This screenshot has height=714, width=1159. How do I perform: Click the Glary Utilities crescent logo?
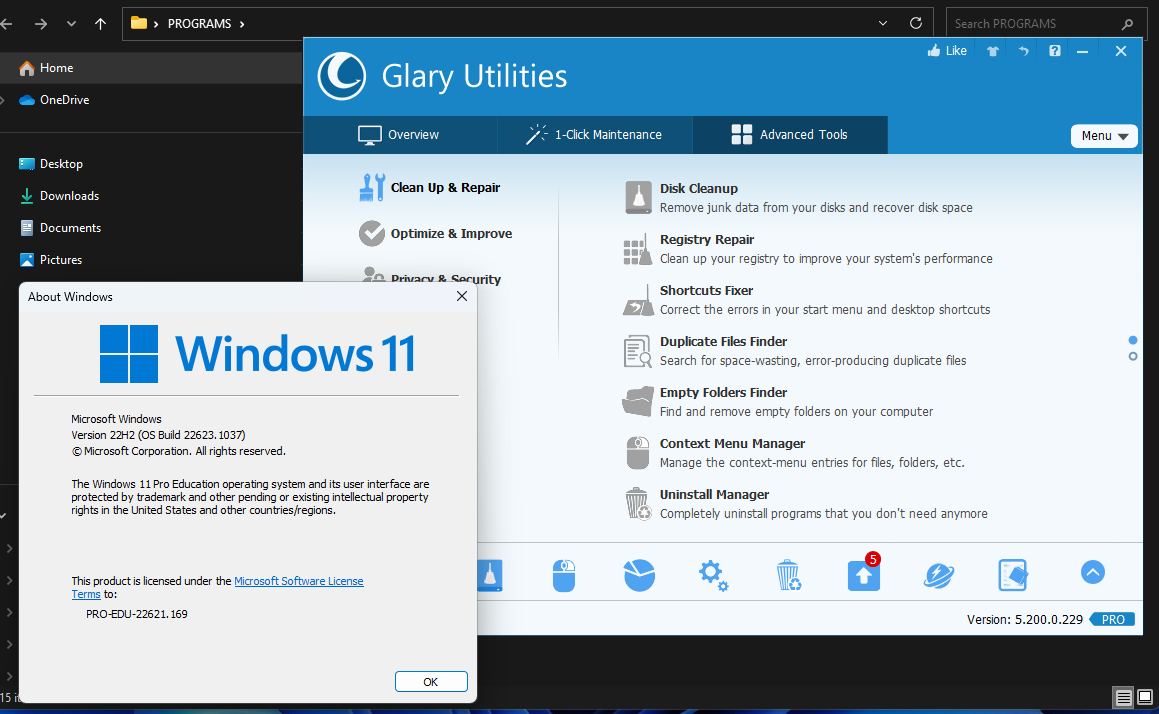[x=341, y=76]
